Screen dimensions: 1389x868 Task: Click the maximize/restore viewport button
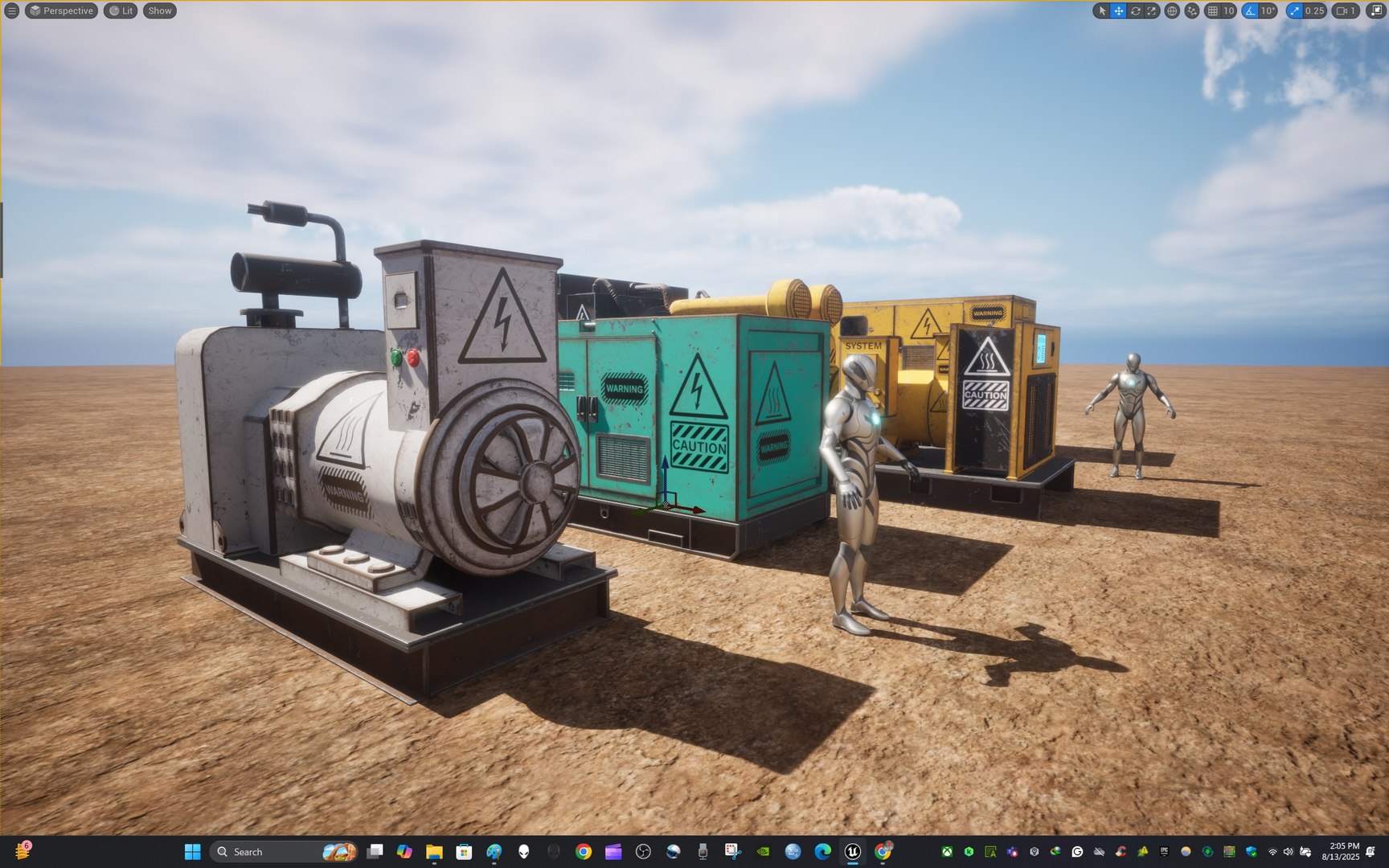click(1375, 10)
